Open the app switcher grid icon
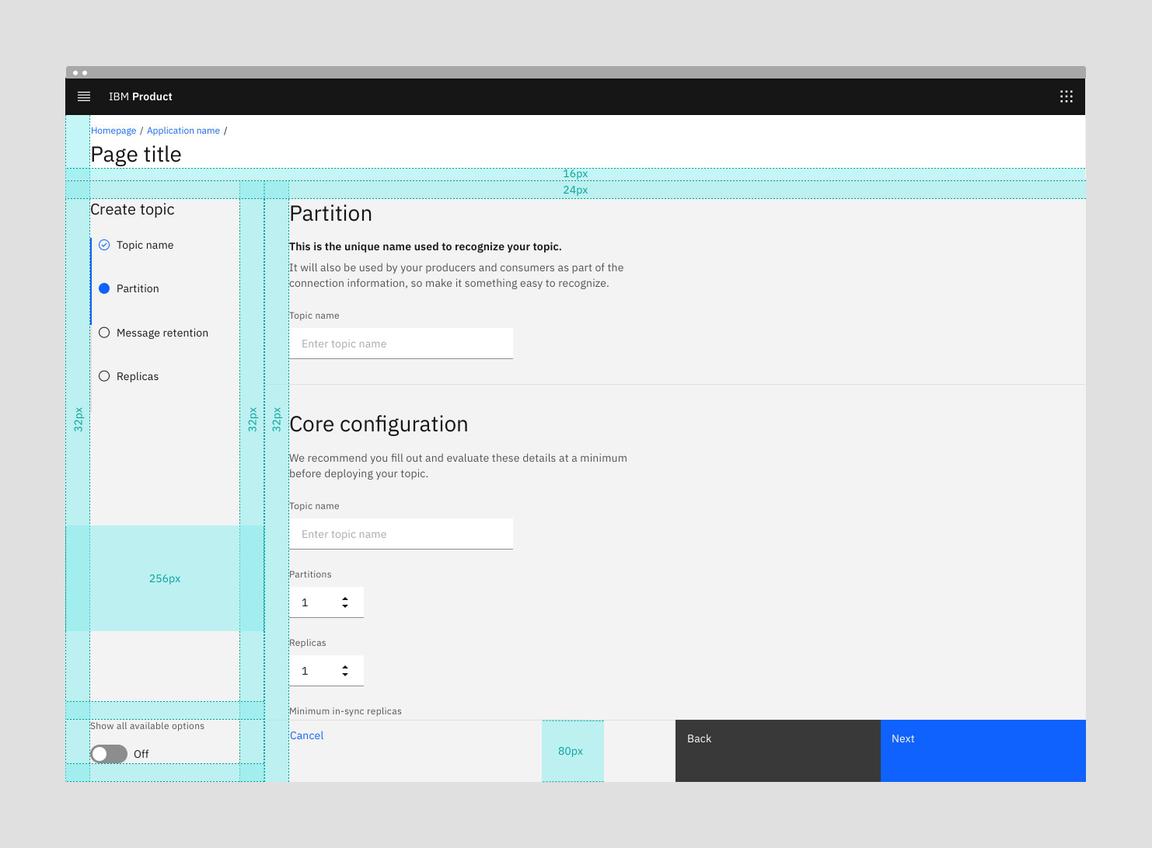 1066,96
